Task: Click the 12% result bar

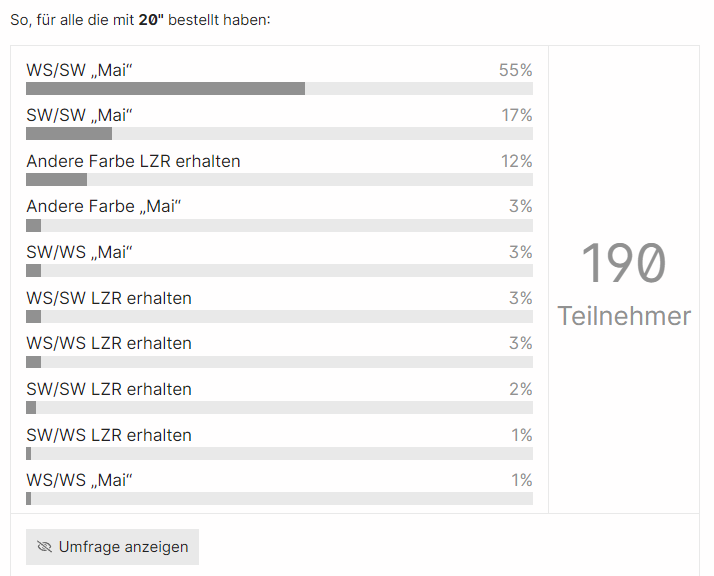Action: [56, 180]
